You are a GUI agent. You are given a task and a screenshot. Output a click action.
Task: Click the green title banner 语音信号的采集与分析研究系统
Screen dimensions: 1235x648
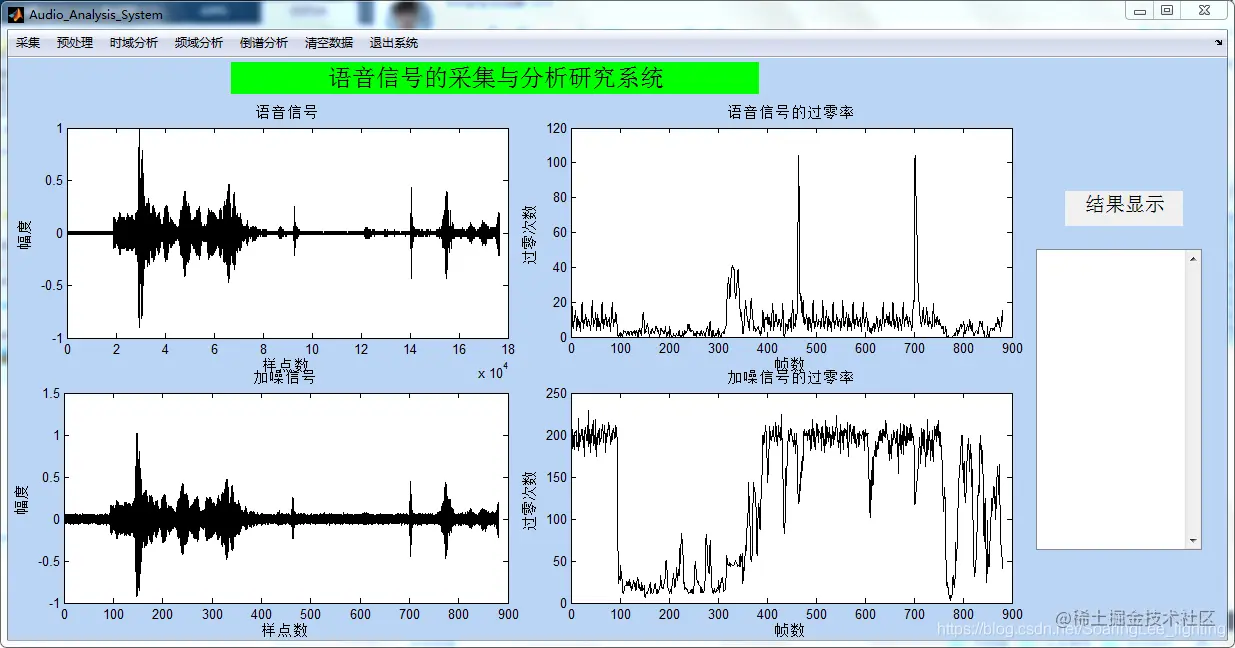(x=495, y=78)
